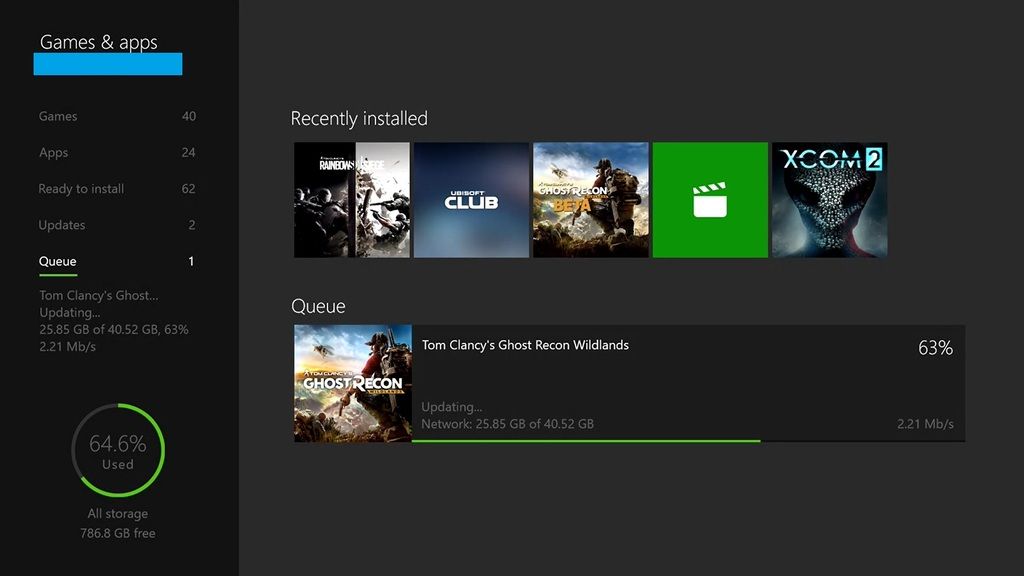This screenshot has width=1024, height=576.
Task: Show the Updates section
Action: click(x=62, y=225)
